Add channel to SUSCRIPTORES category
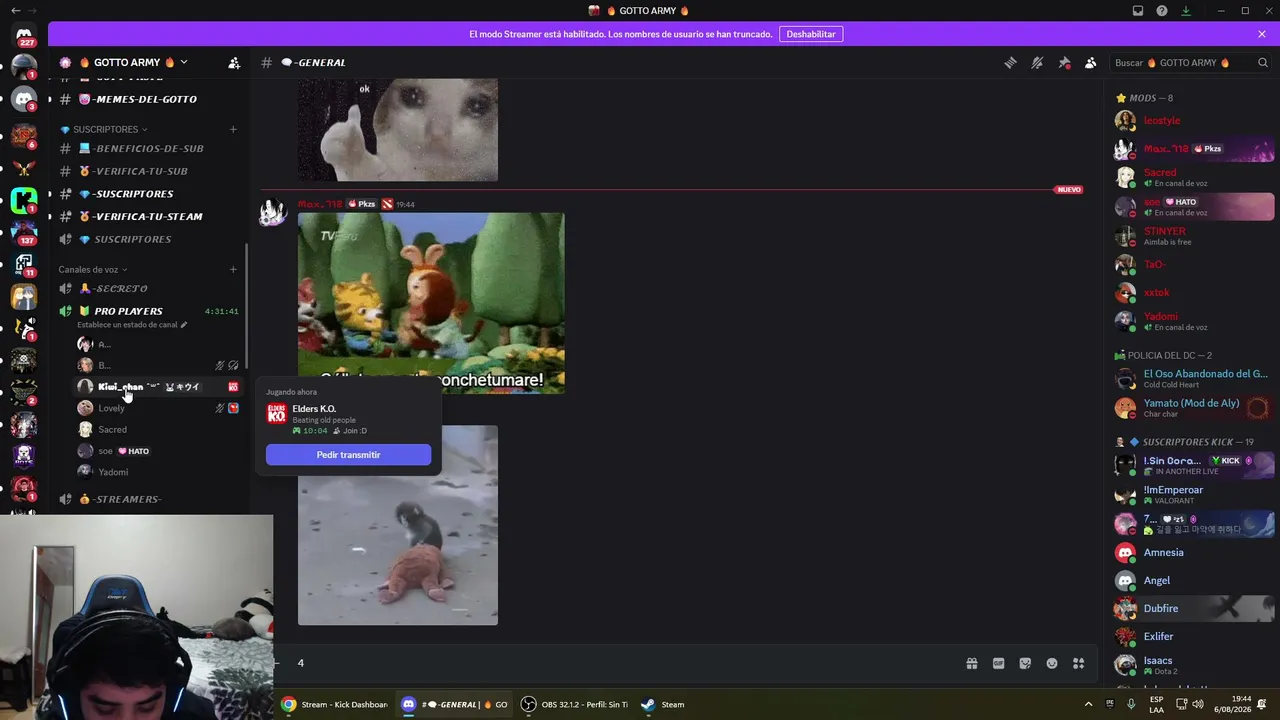The image size is (1280, 720). point(233,129)
